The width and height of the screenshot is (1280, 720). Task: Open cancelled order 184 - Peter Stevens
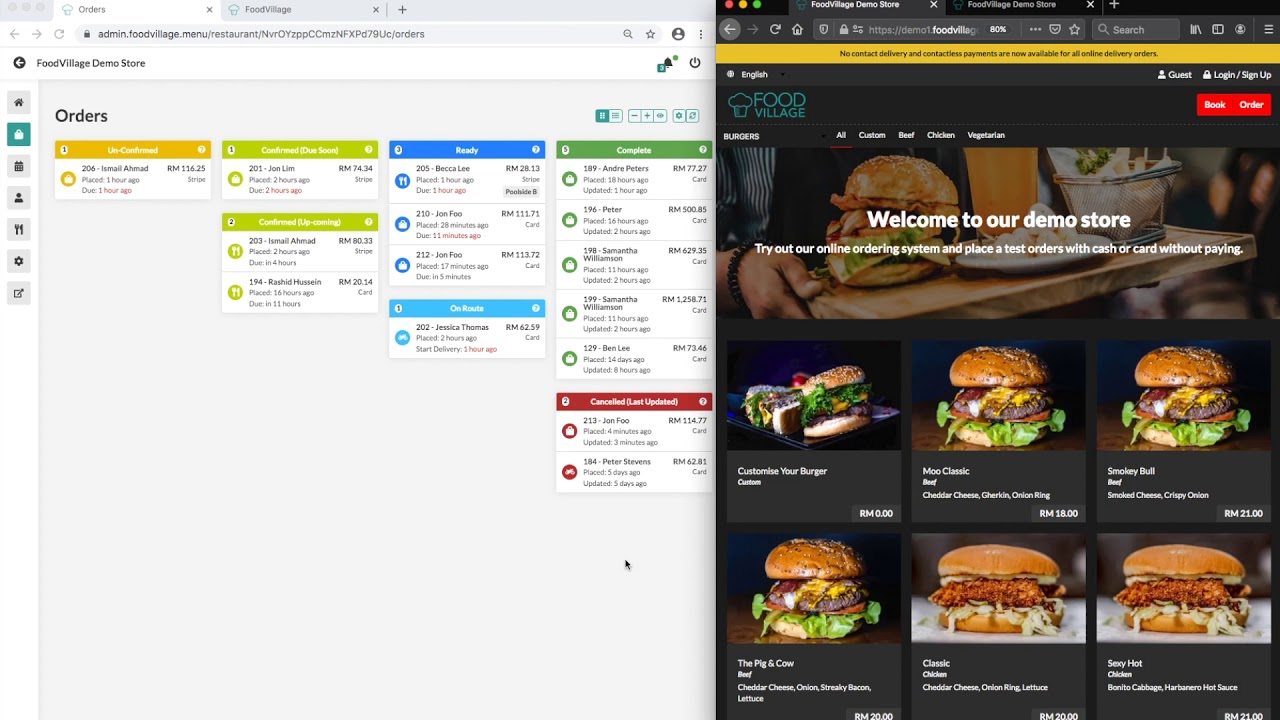(x=634, y=472)
